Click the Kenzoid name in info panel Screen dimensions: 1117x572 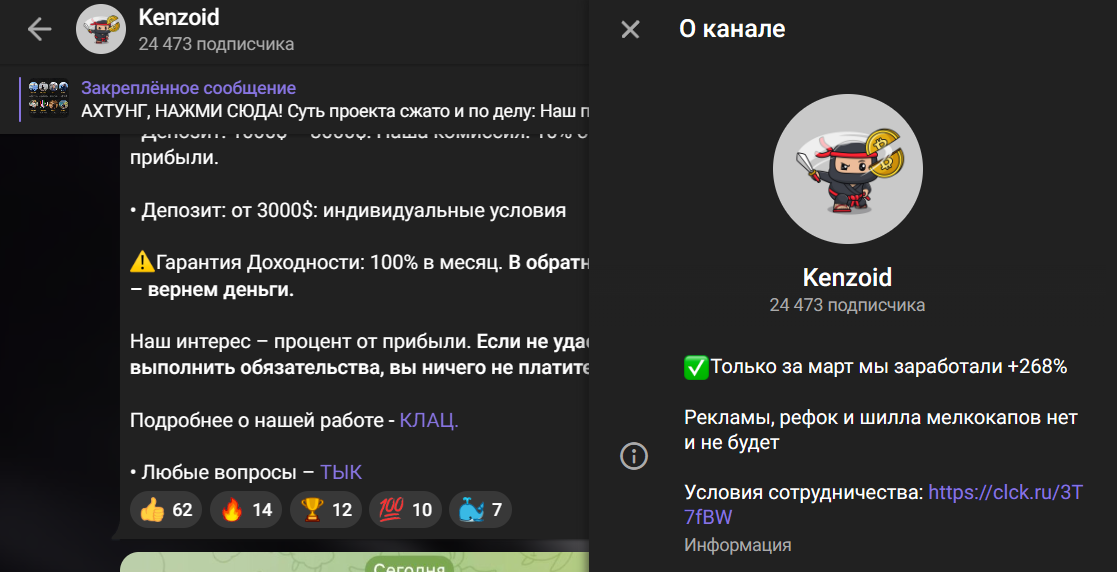(848, 277)
